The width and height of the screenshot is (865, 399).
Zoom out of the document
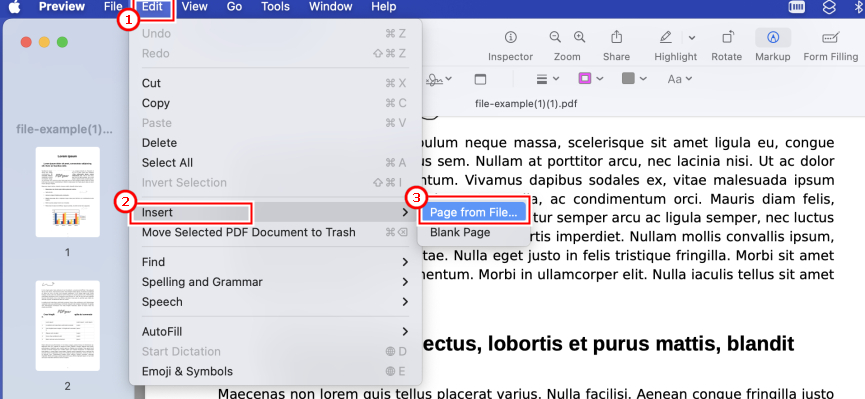pyautogui.click(x=555, y=38)
